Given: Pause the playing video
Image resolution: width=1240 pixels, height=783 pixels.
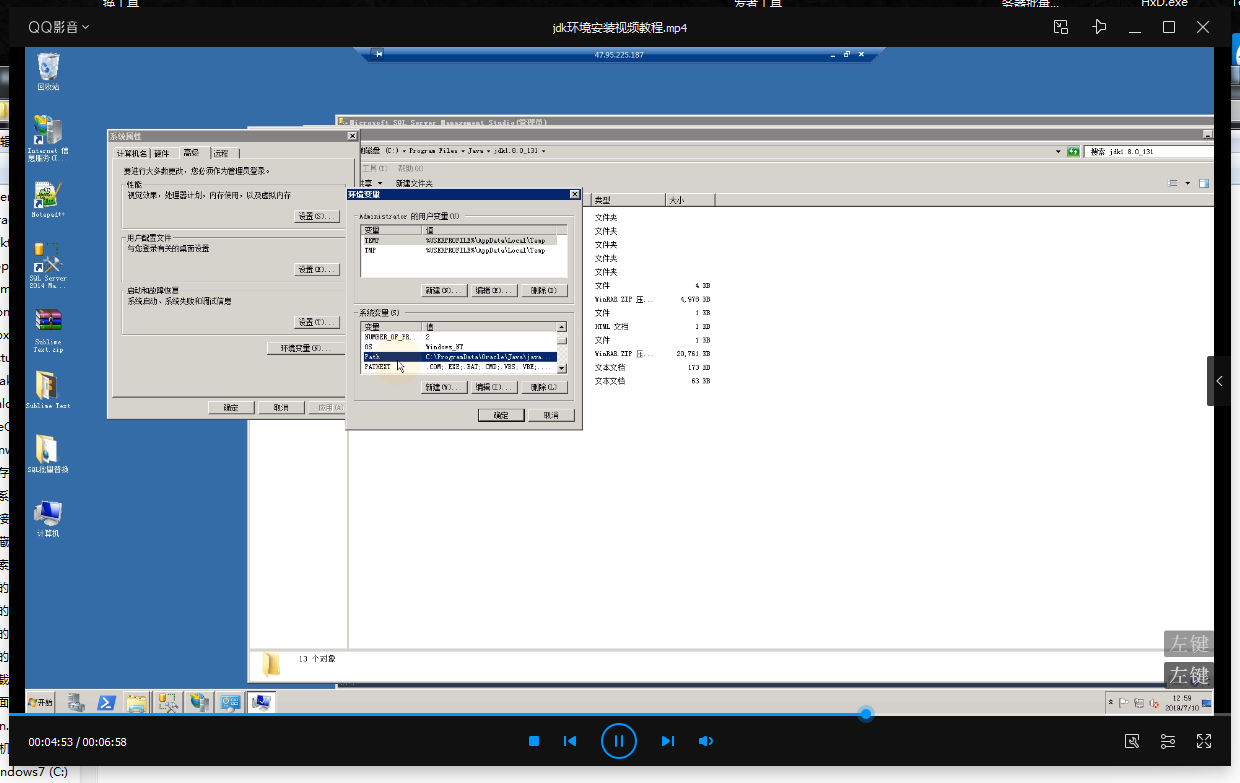Looking at the screenshot, I should (x=618, y=741).
